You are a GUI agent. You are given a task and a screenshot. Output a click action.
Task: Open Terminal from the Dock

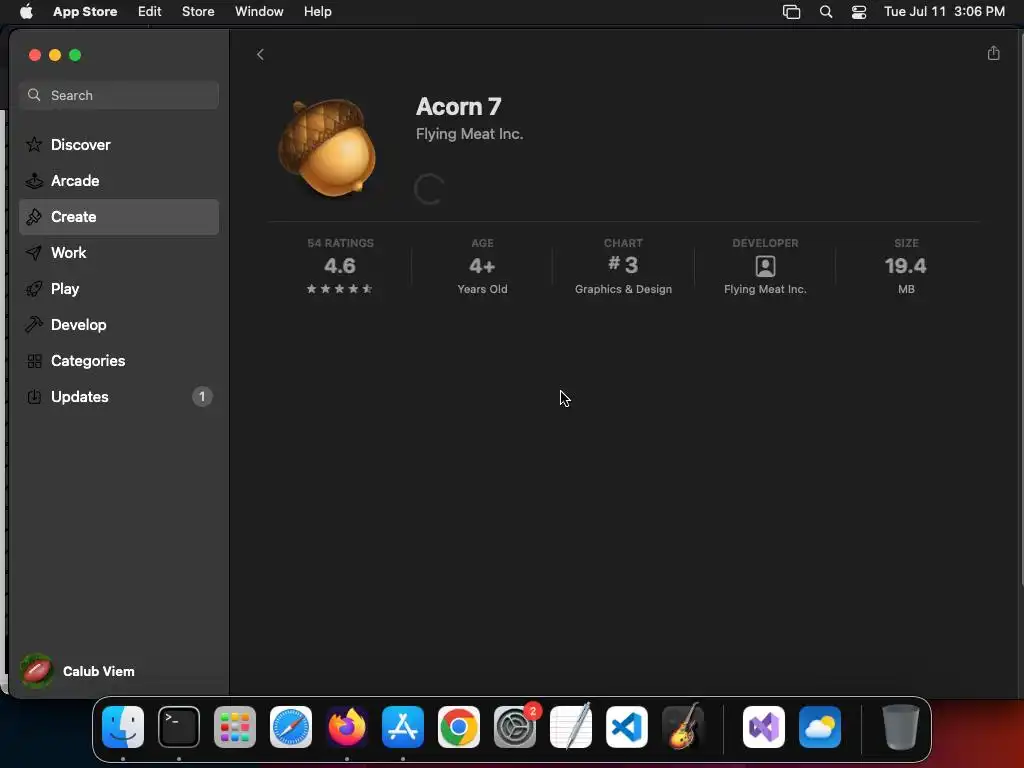point(179,727)
